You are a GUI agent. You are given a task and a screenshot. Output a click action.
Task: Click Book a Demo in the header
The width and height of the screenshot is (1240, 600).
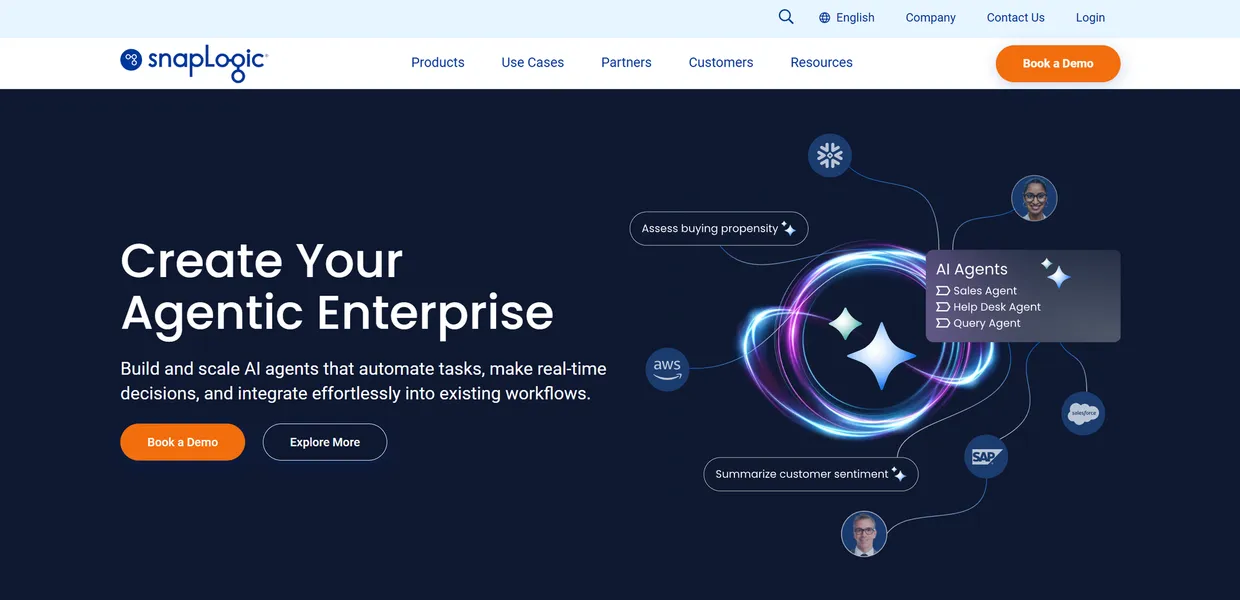pos(1057,63)
